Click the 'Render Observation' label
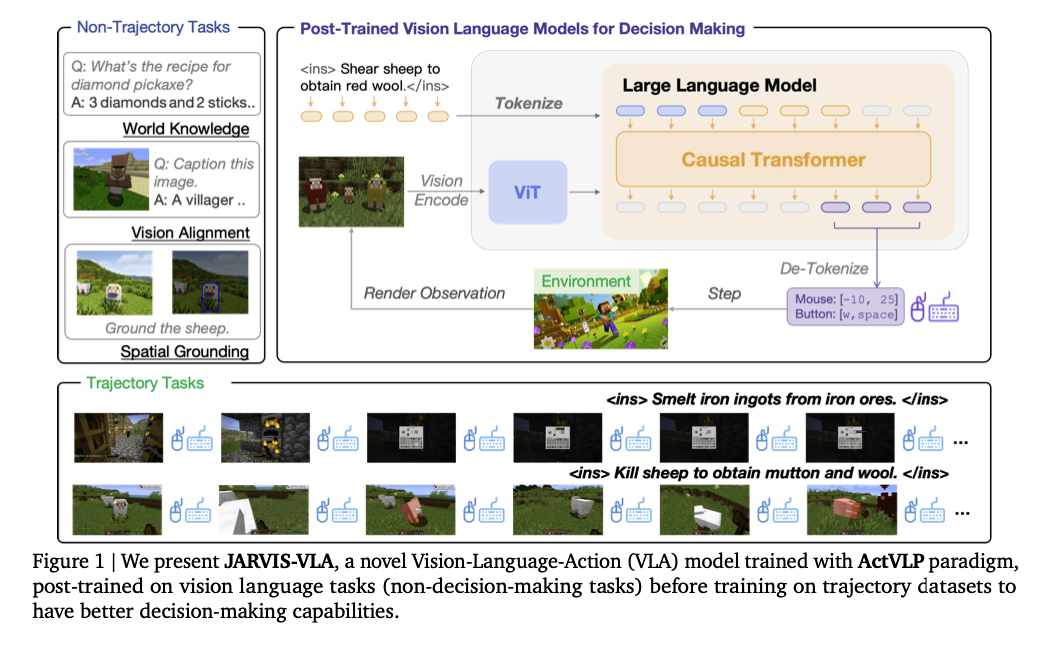 [x=435, y=293]
